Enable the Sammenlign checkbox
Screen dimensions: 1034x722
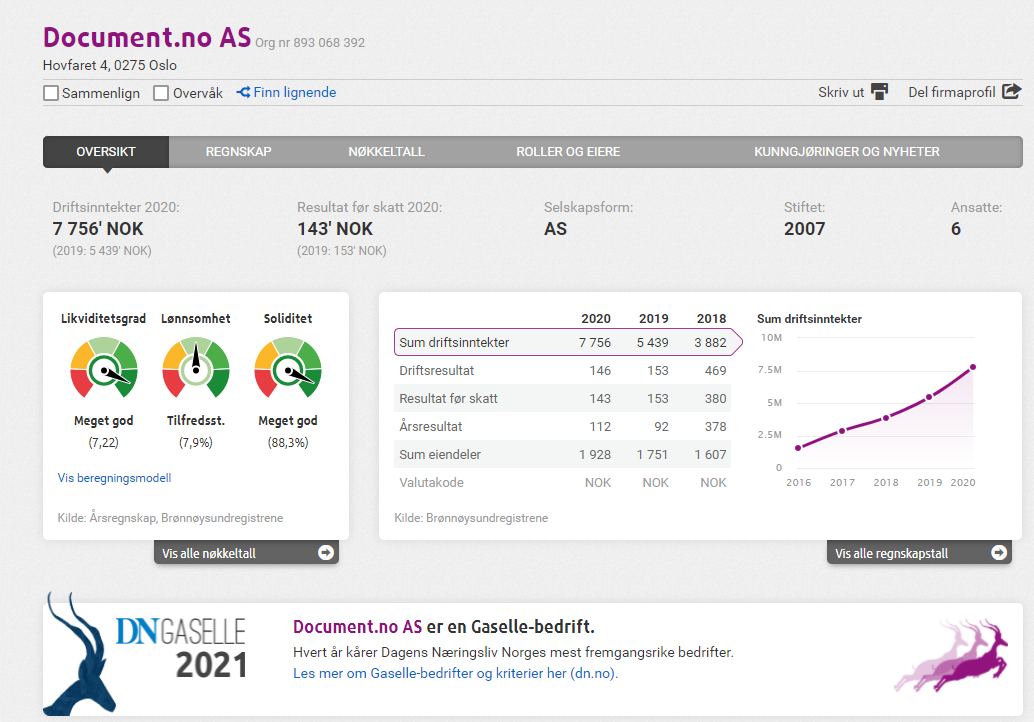51,93
